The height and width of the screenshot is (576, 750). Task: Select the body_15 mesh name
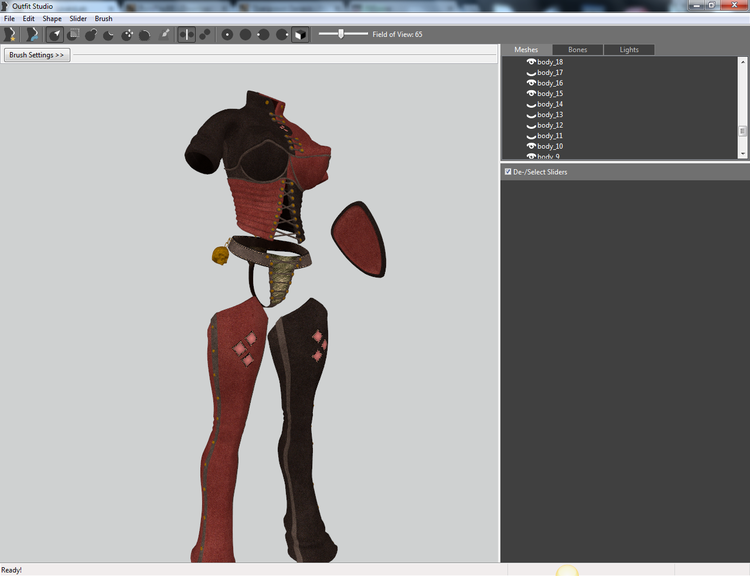pos(550,93)
